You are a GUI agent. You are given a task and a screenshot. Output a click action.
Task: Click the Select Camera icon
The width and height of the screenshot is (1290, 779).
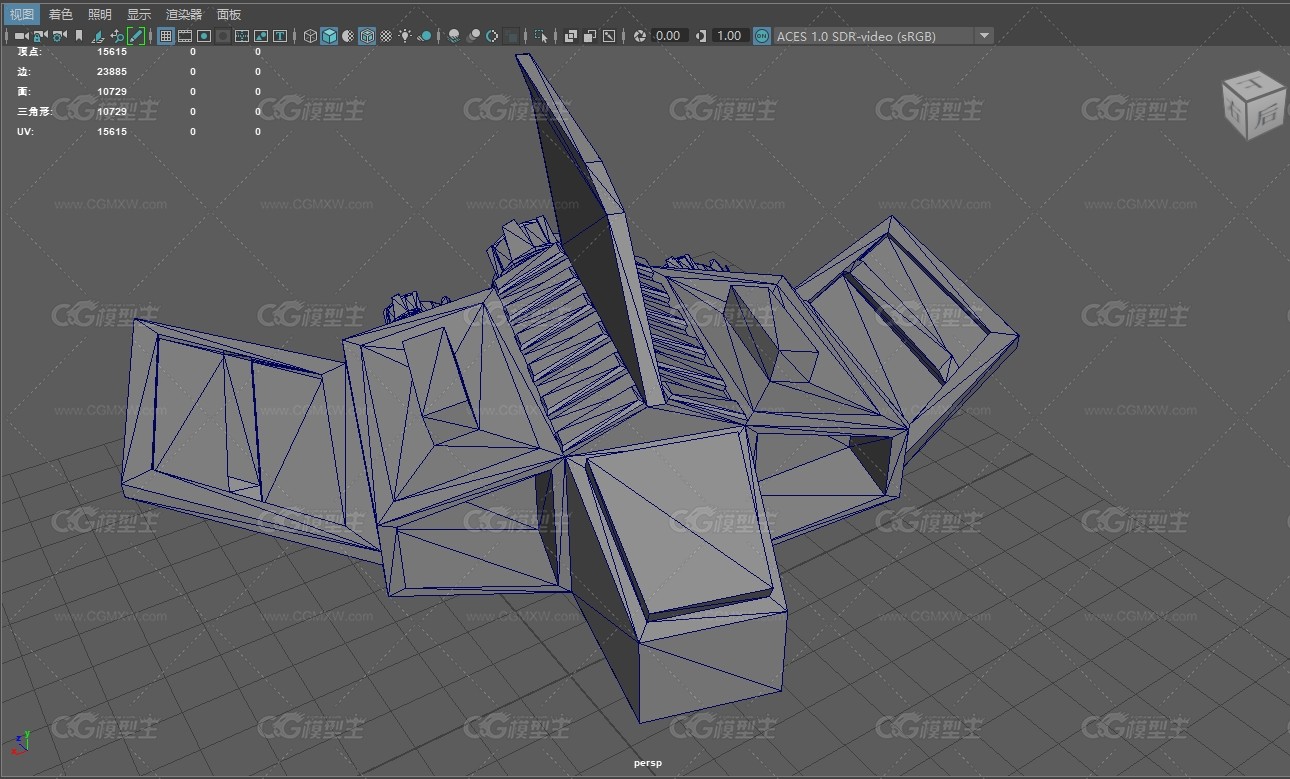[21, 36]
